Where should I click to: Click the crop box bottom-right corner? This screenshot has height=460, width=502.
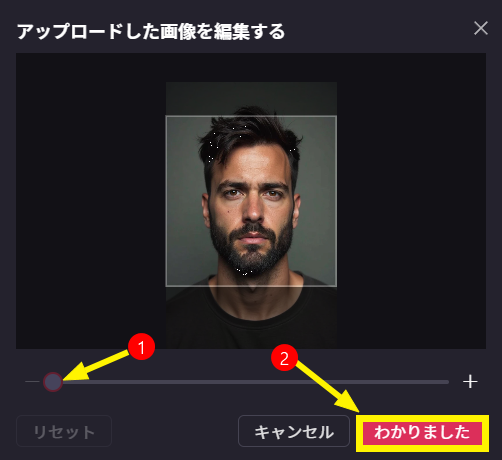(336, 286)
